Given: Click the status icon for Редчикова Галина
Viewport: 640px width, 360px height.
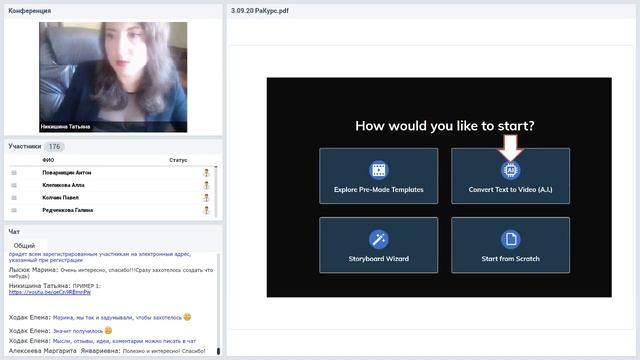Looking at the screenshot, I should (x=206, y=211).
